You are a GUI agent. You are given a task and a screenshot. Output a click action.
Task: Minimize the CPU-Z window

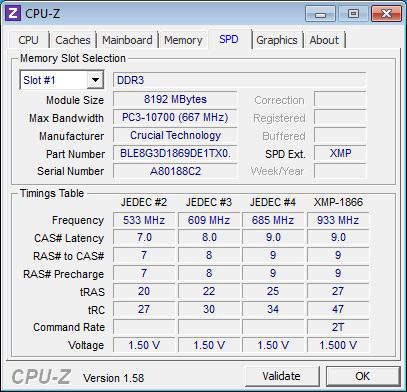click(x=320, y=14)
